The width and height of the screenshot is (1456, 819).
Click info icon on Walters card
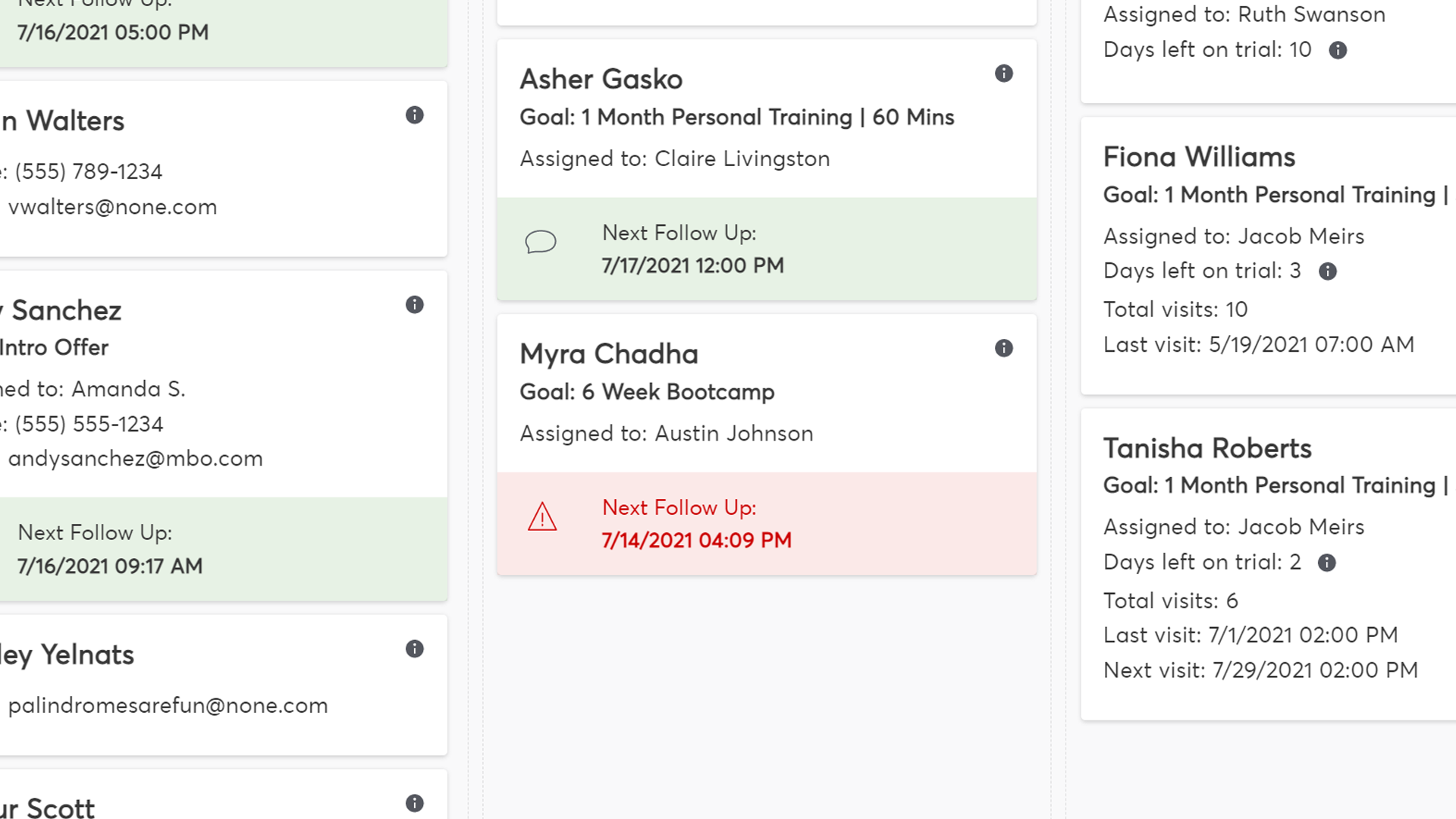click(414, 115)
